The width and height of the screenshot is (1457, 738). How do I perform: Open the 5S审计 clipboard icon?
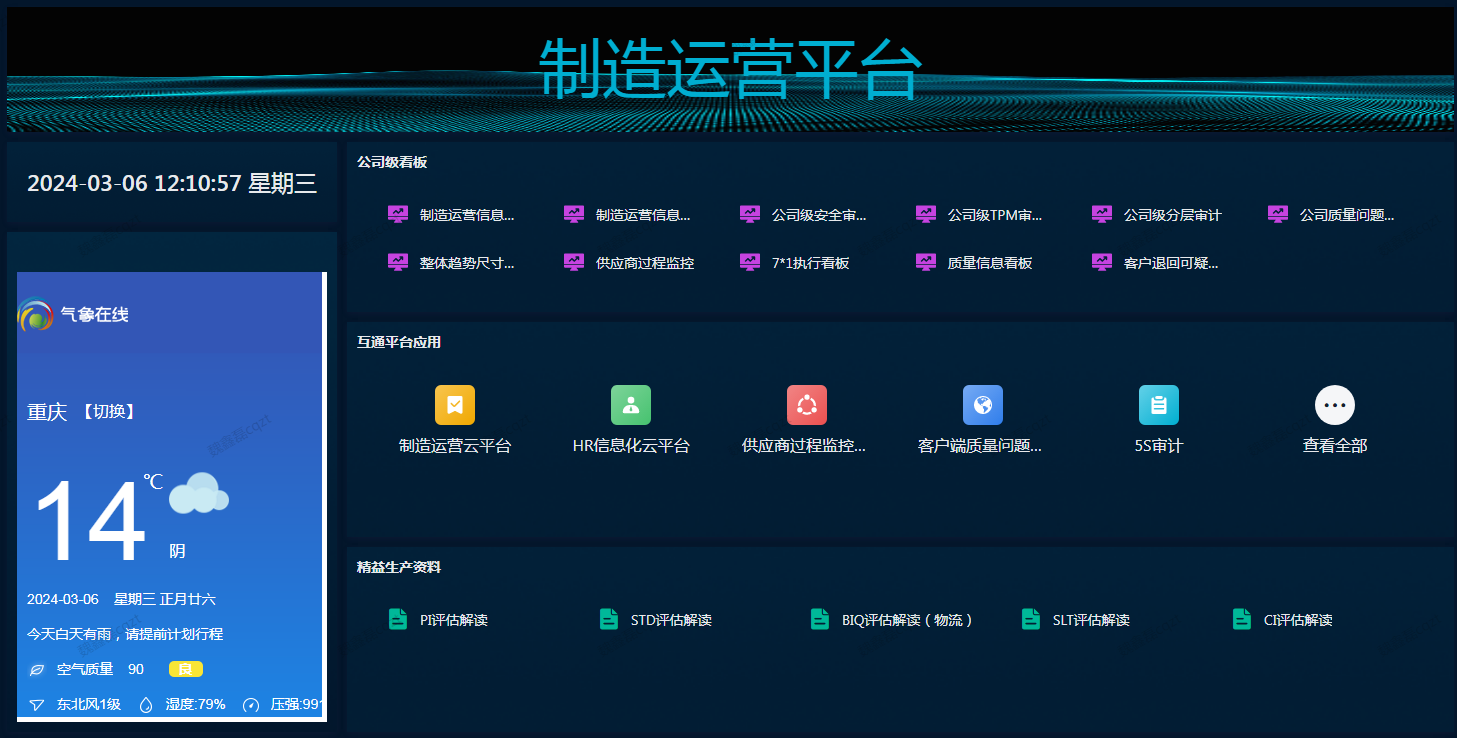click(1158, 405)
